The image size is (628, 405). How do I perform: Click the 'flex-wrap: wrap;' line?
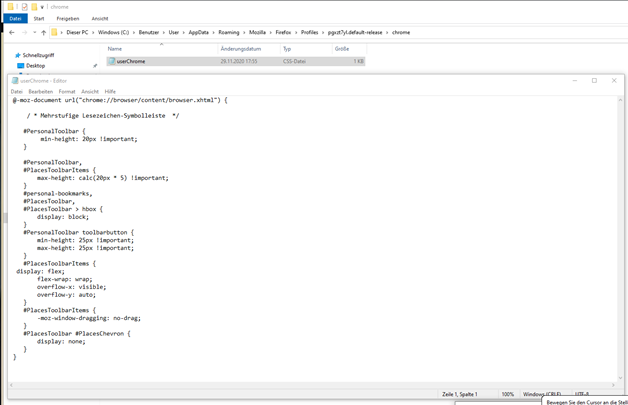coord(64,279)
